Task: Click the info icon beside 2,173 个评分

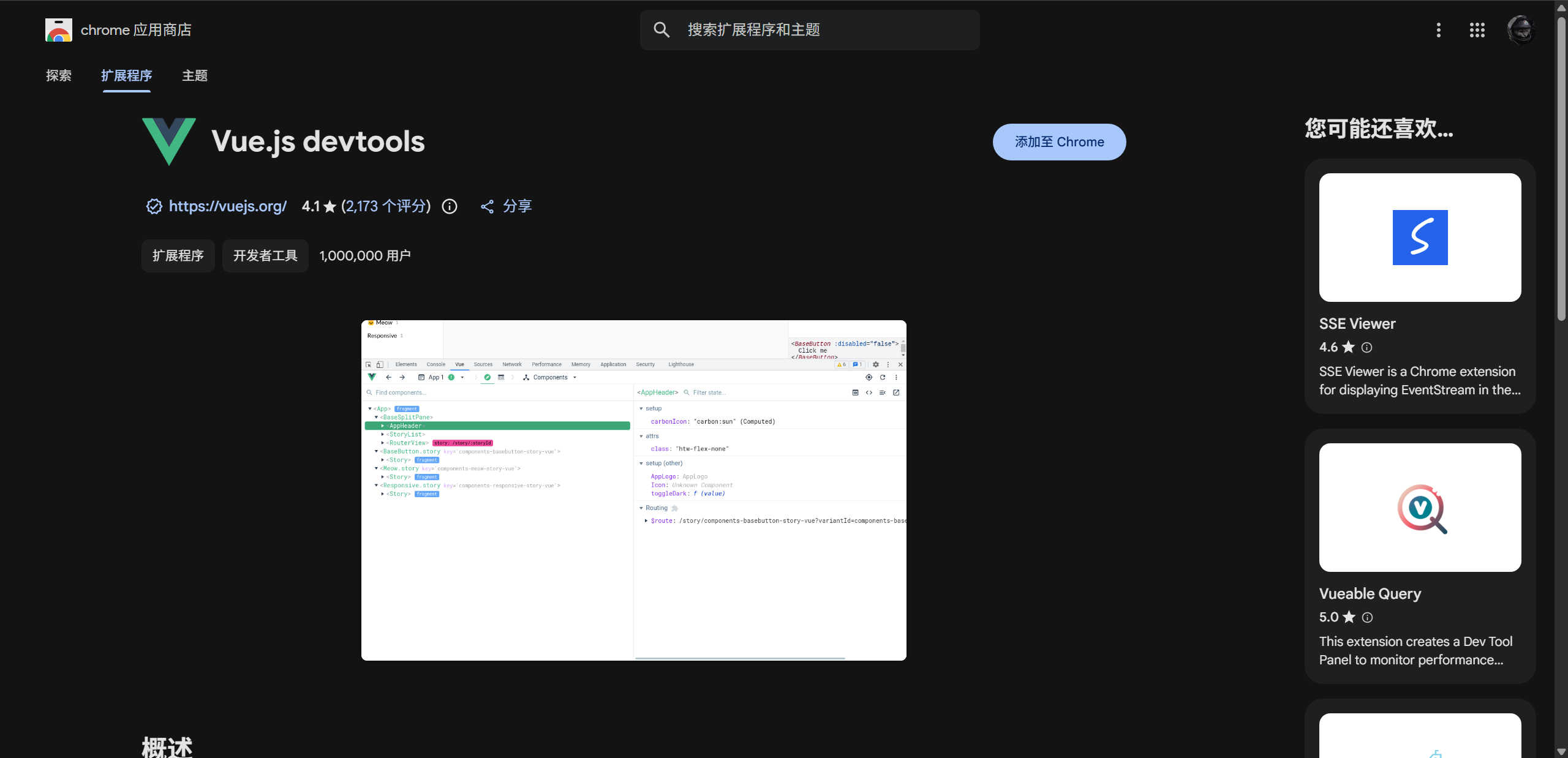Action: coord(450,206)
